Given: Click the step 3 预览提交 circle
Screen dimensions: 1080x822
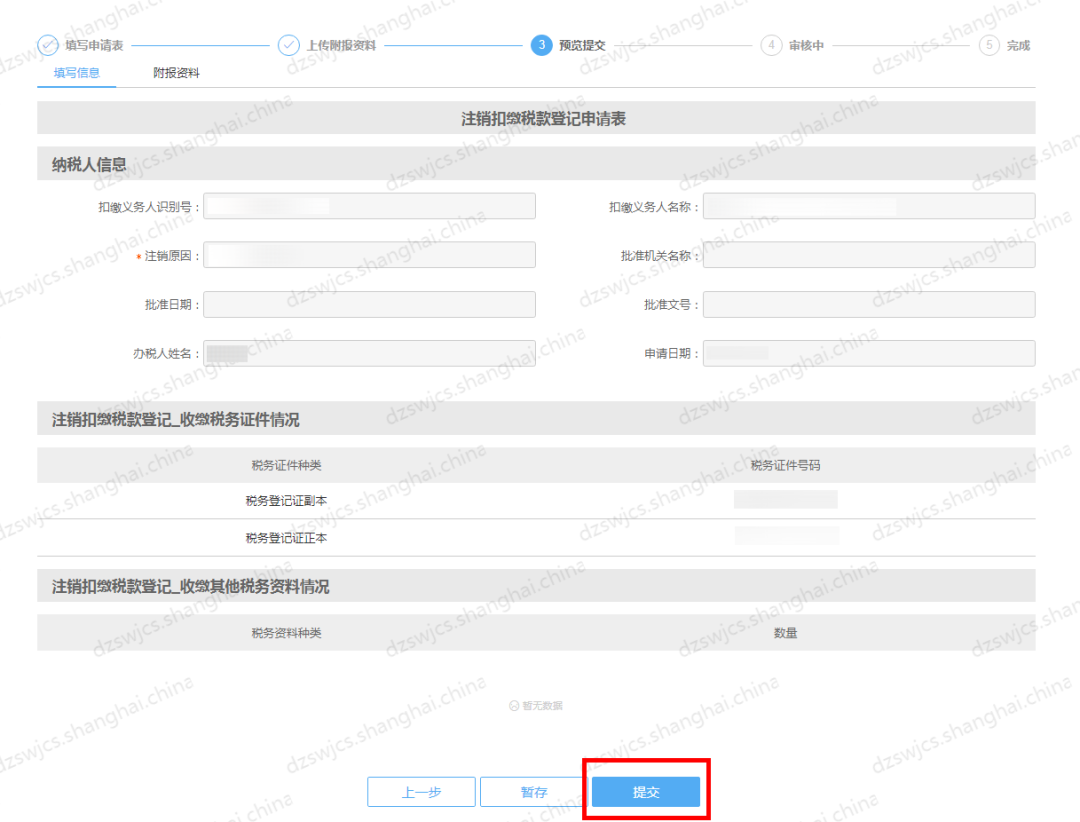Looking at the screenshot, I should pos(541,45).
